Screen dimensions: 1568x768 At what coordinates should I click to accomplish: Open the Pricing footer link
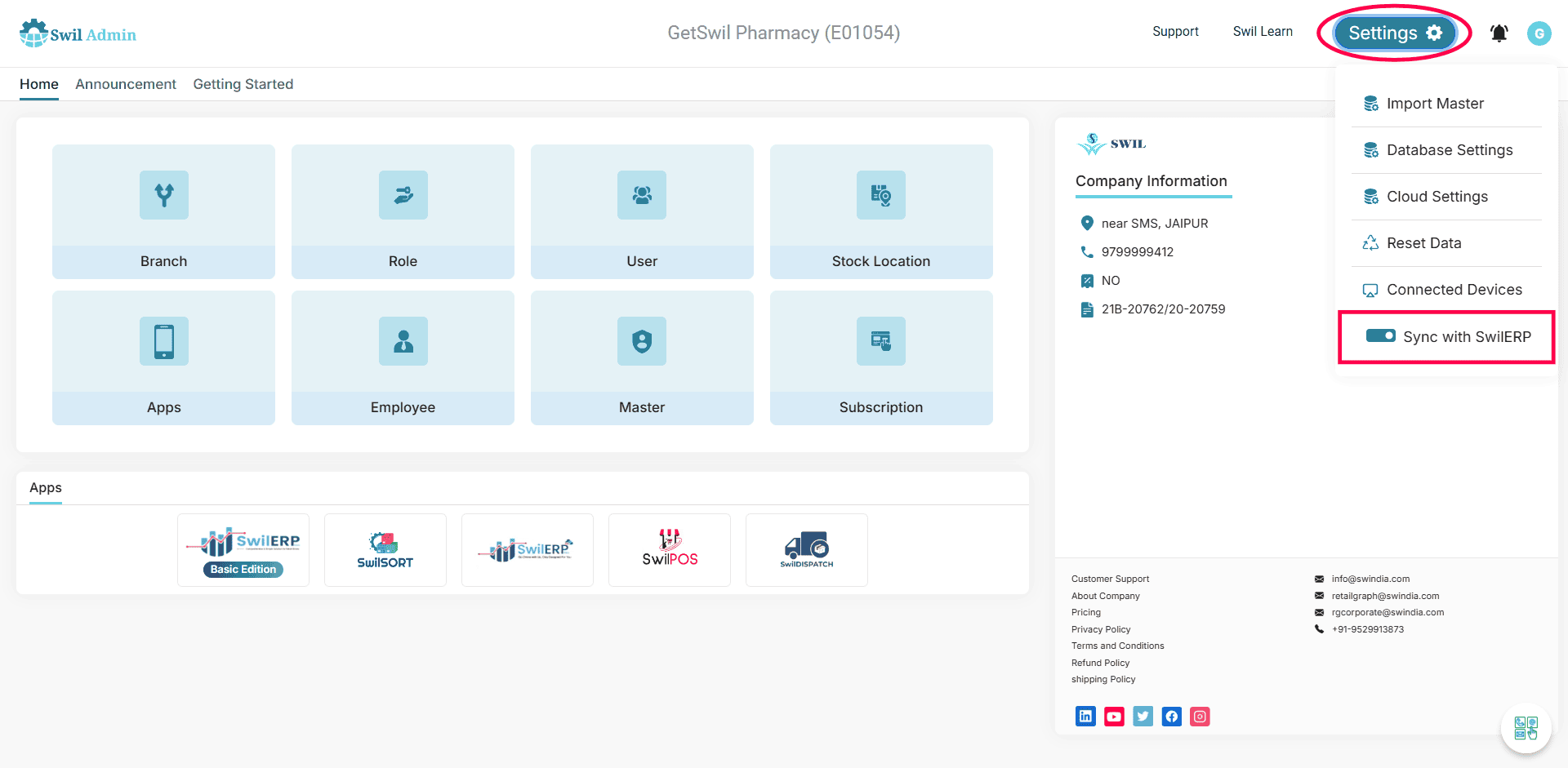[x=1086, y=612]
